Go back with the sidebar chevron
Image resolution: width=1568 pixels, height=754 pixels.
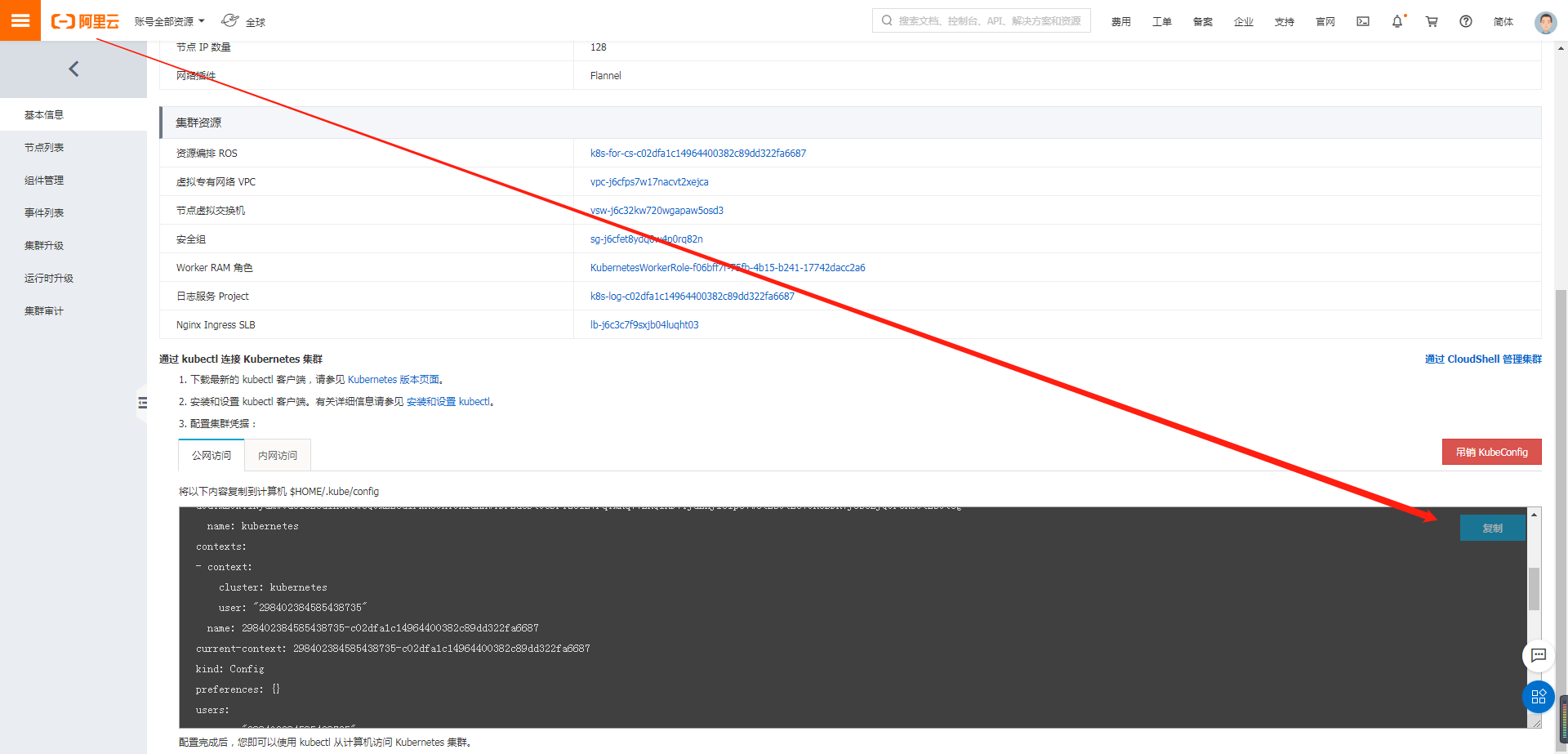pyautogui.click(x=73, y=69)
